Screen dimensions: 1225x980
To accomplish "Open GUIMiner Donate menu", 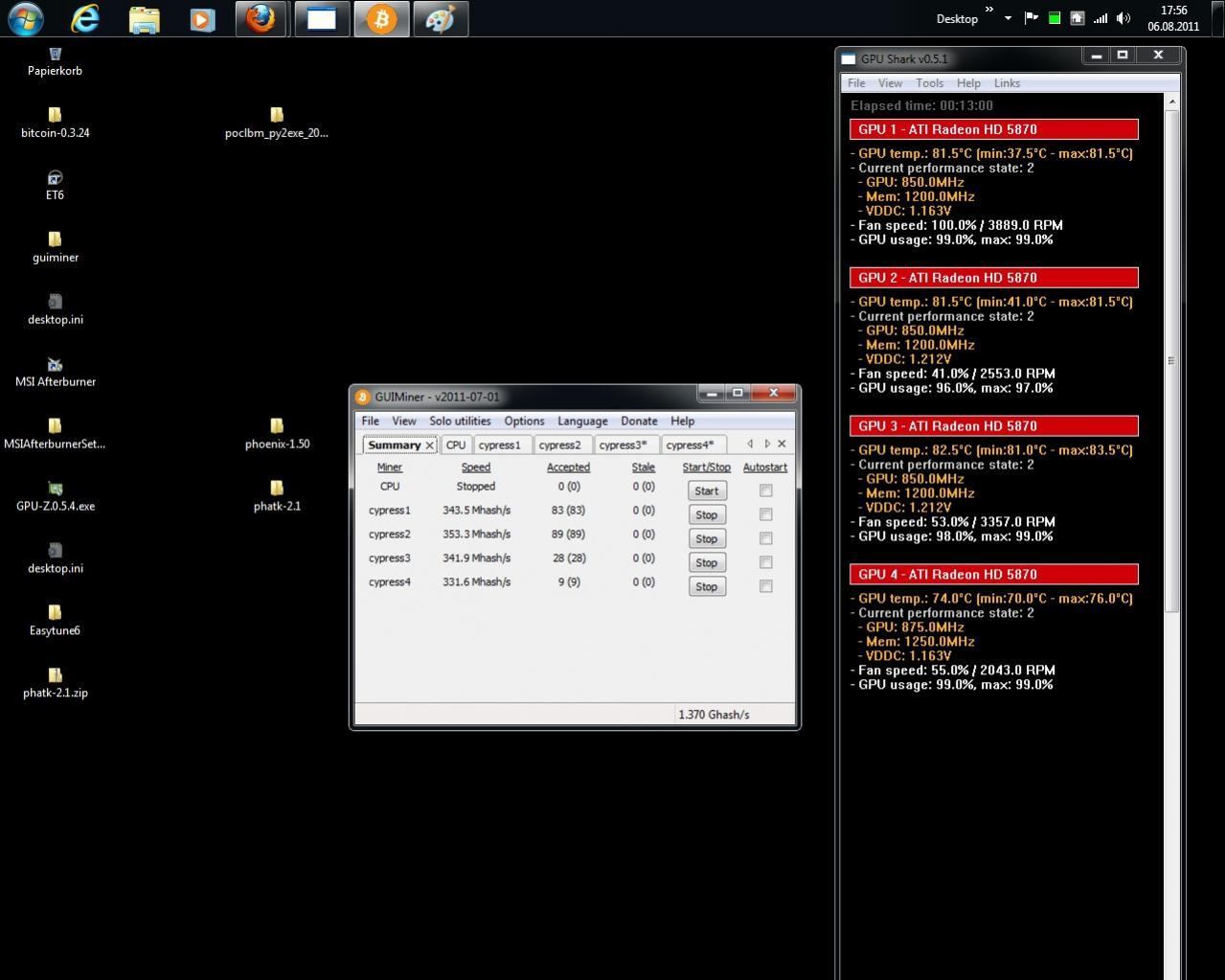I will [x=639, y=422].
